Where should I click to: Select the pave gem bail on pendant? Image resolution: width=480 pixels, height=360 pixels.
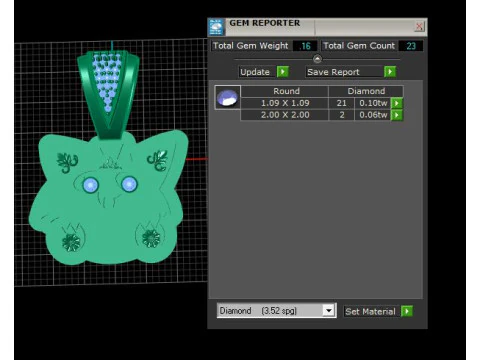107,83
